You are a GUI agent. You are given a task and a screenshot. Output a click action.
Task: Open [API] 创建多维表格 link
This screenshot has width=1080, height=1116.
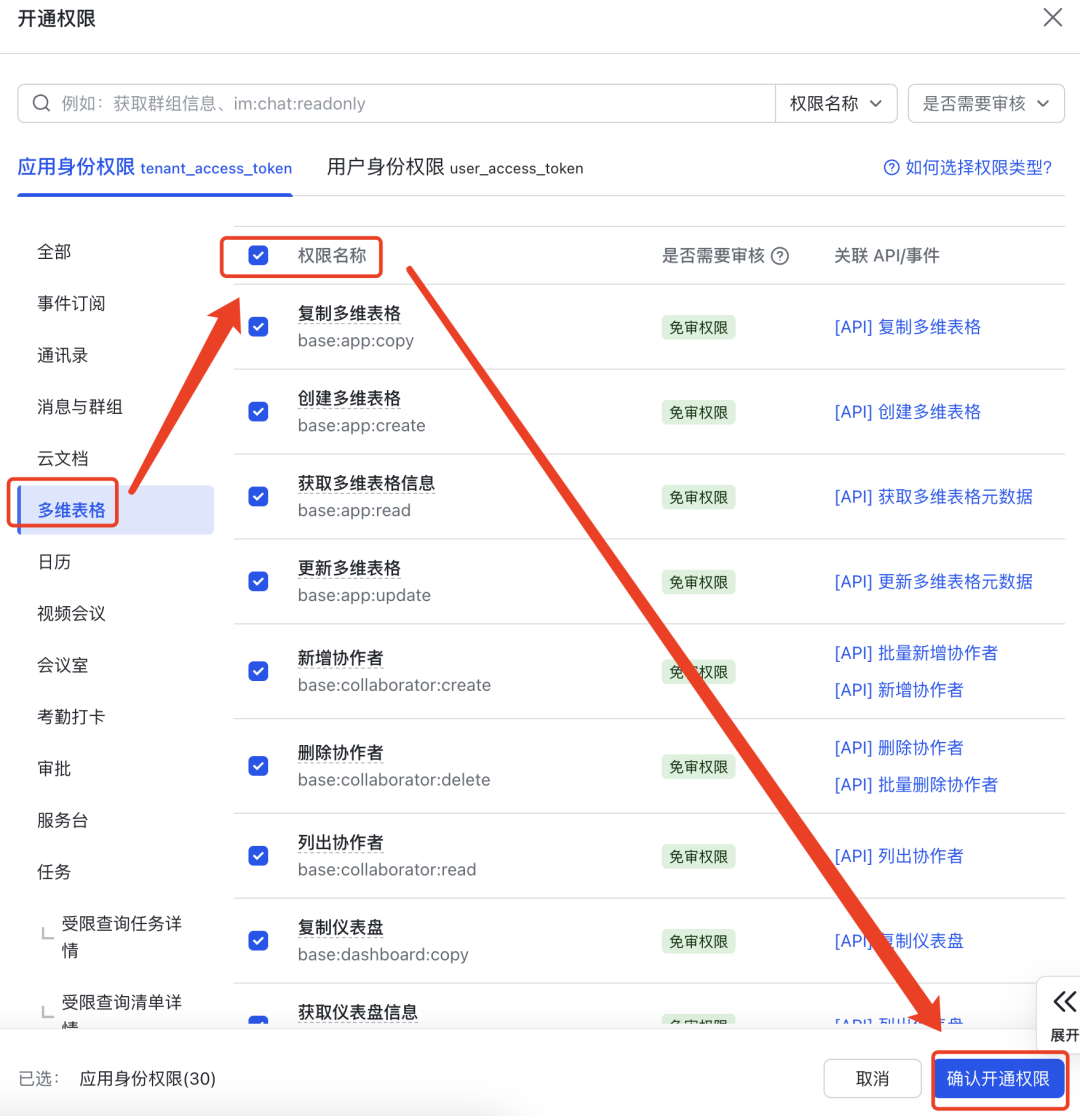[x=908, y=411]
